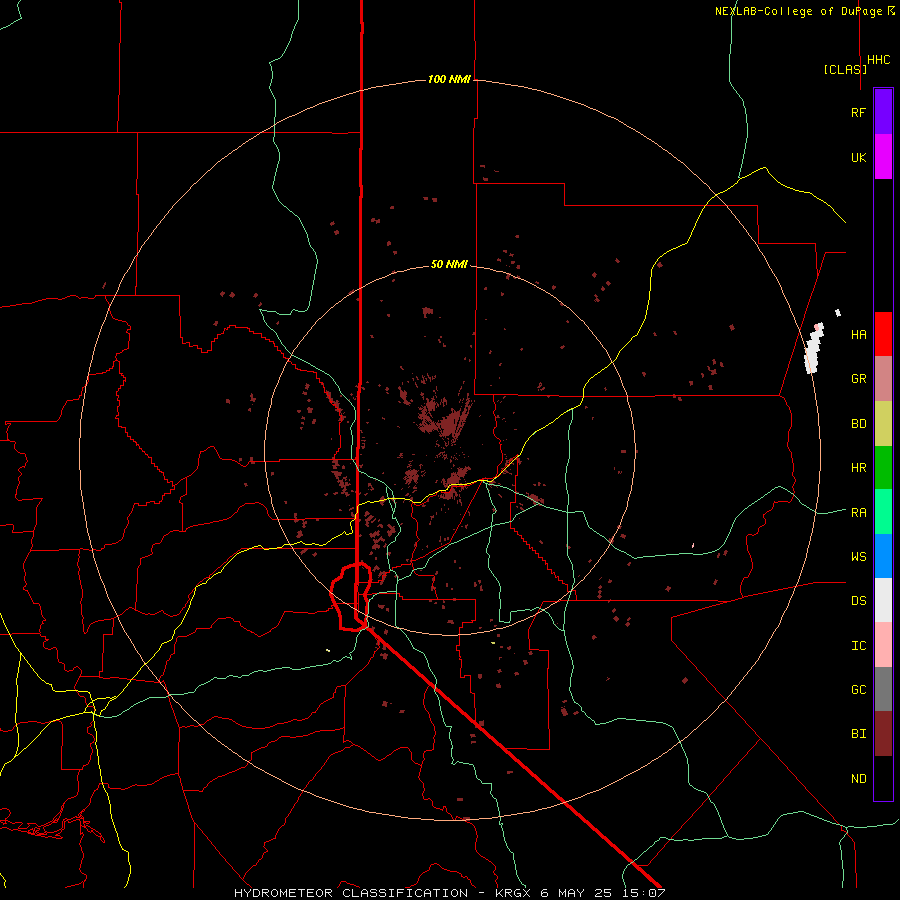
Task: Click the HA legend label
Action: 858,335
